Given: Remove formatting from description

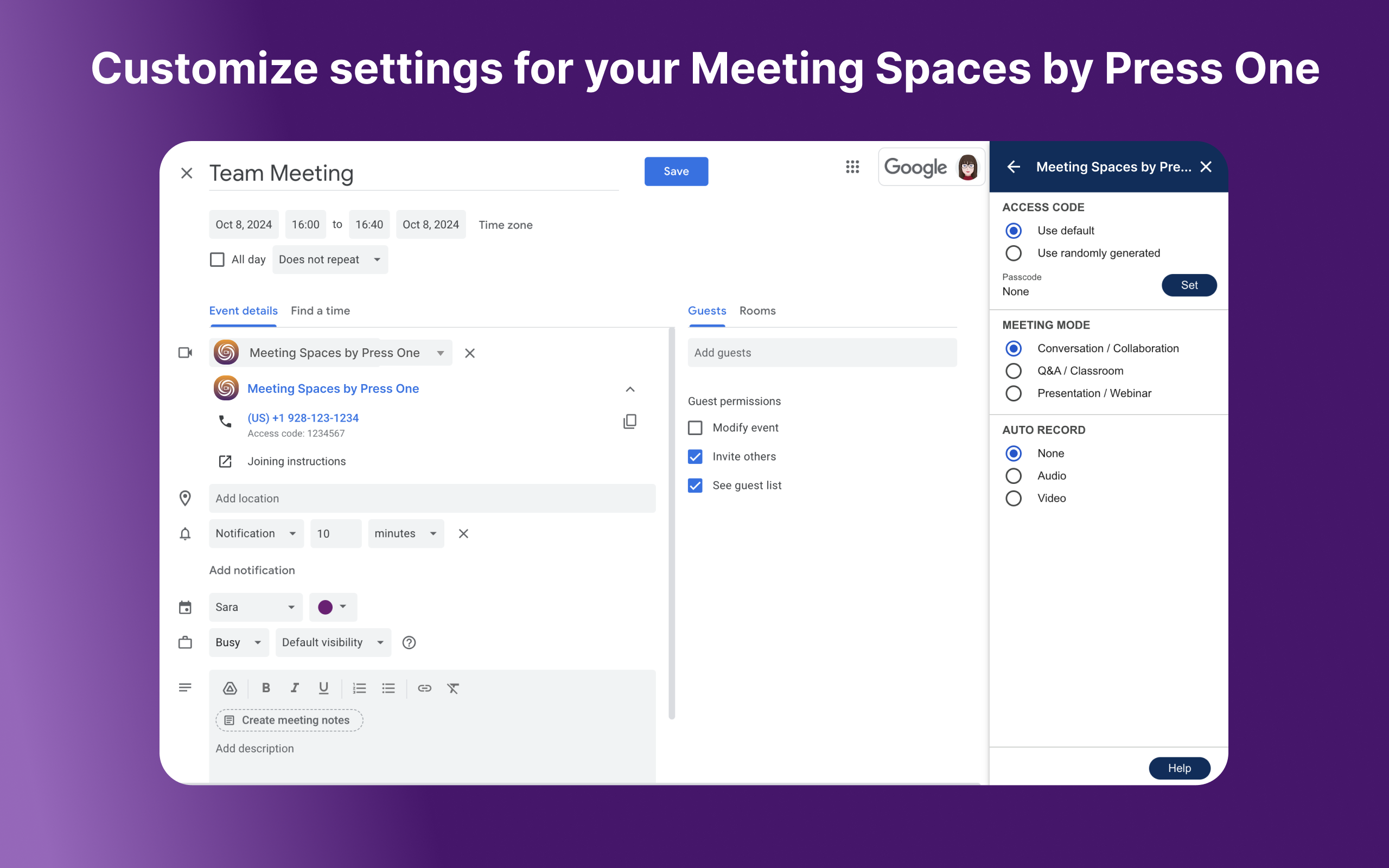Looking at the screenshot, I should tap(453, 688).
